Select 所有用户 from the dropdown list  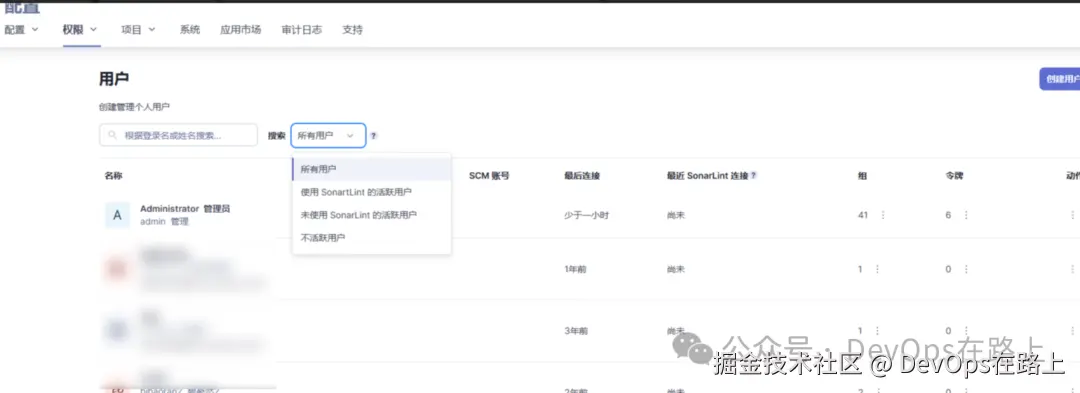click(x=371, y=169)
